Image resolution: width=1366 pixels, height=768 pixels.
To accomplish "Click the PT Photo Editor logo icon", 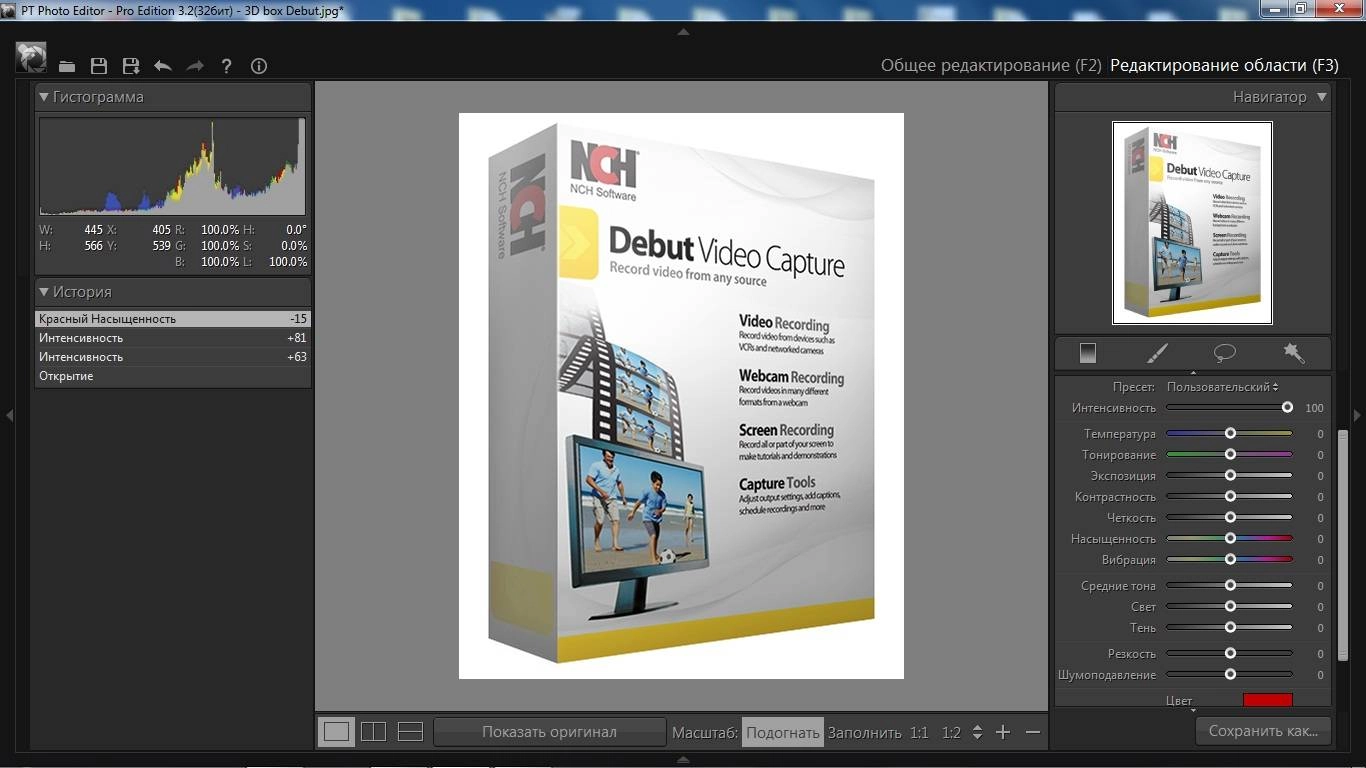I will coord(31,58).
